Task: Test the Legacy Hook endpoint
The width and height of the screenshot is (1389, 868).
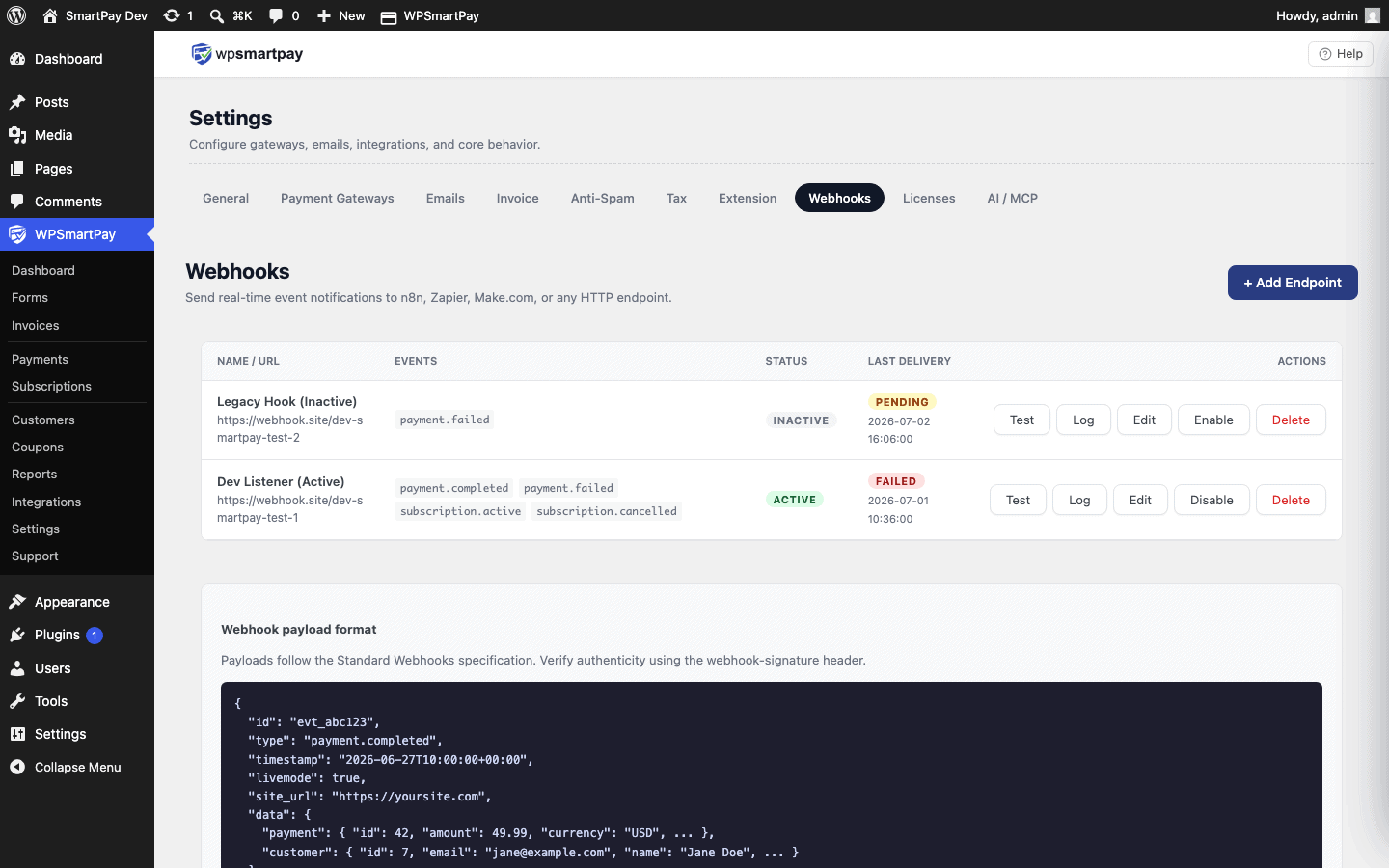Action: coord(1021,420)
